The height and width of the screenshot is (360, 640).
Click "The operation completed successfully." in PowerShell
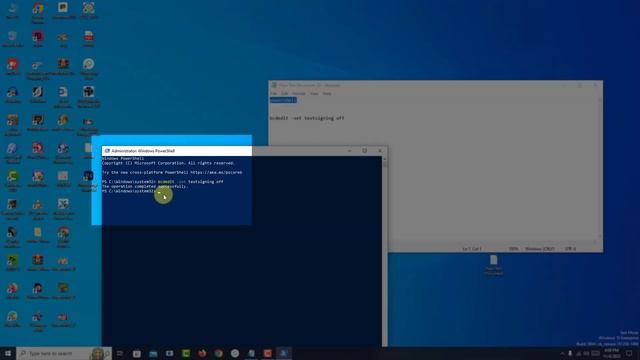click(x=144, y=186)
